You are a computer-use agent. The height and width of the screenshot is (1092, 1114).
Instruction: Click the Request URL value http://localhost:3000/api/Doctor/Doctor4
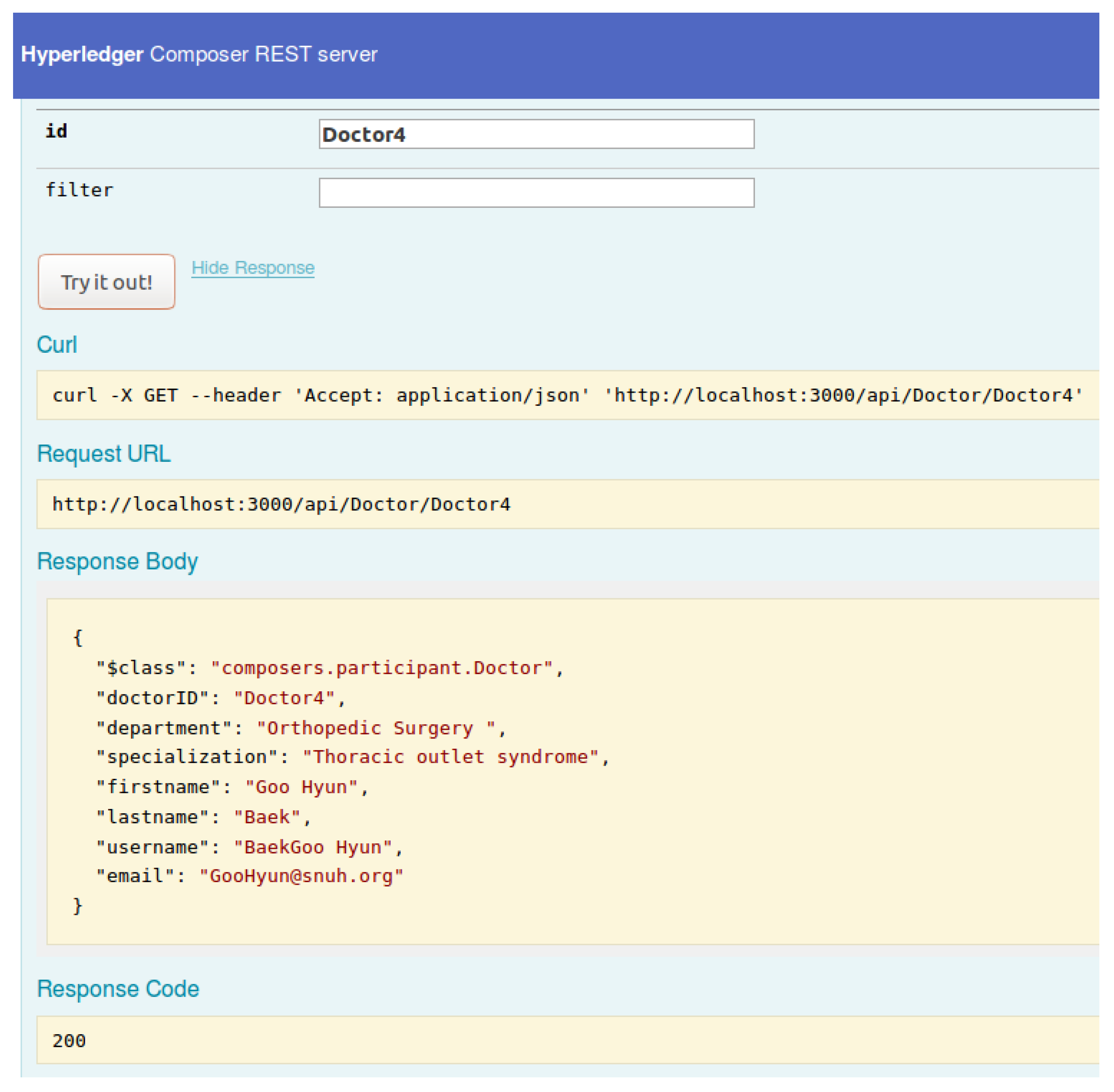coord(281,504)
